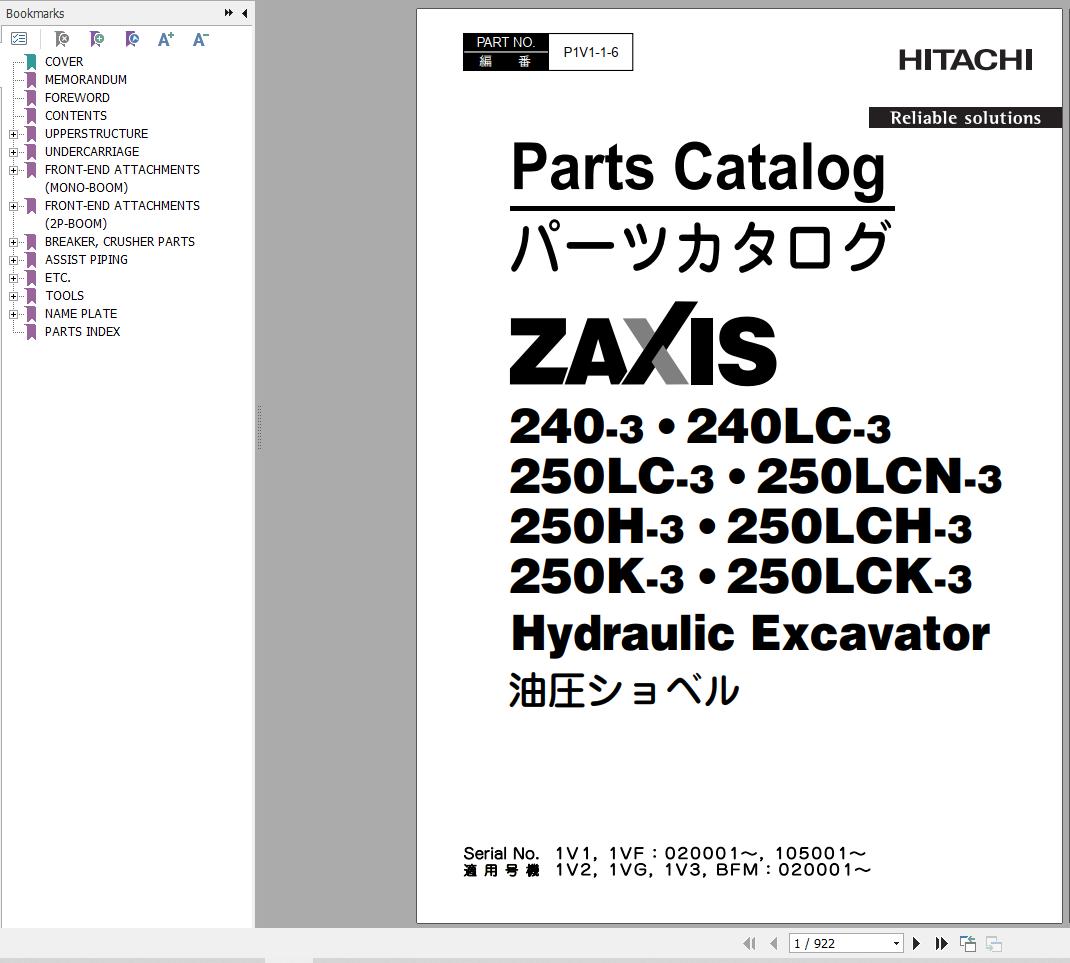Screen dimensions: 1070x963
Task: Collapse the Bookmarks panel with the left arrow
Action: click(x=244, y=13)
